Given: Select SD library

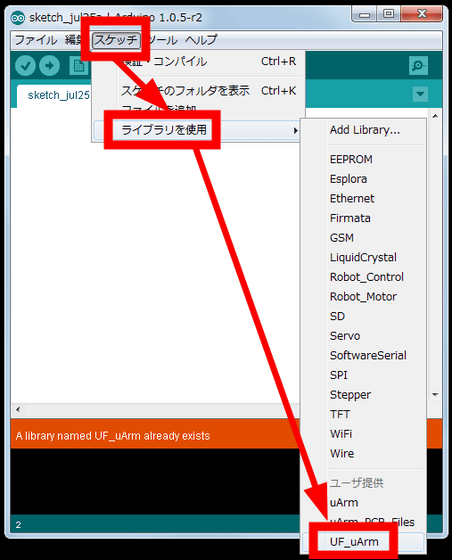Looking at the screenshot, I should [x=337, y=316].
